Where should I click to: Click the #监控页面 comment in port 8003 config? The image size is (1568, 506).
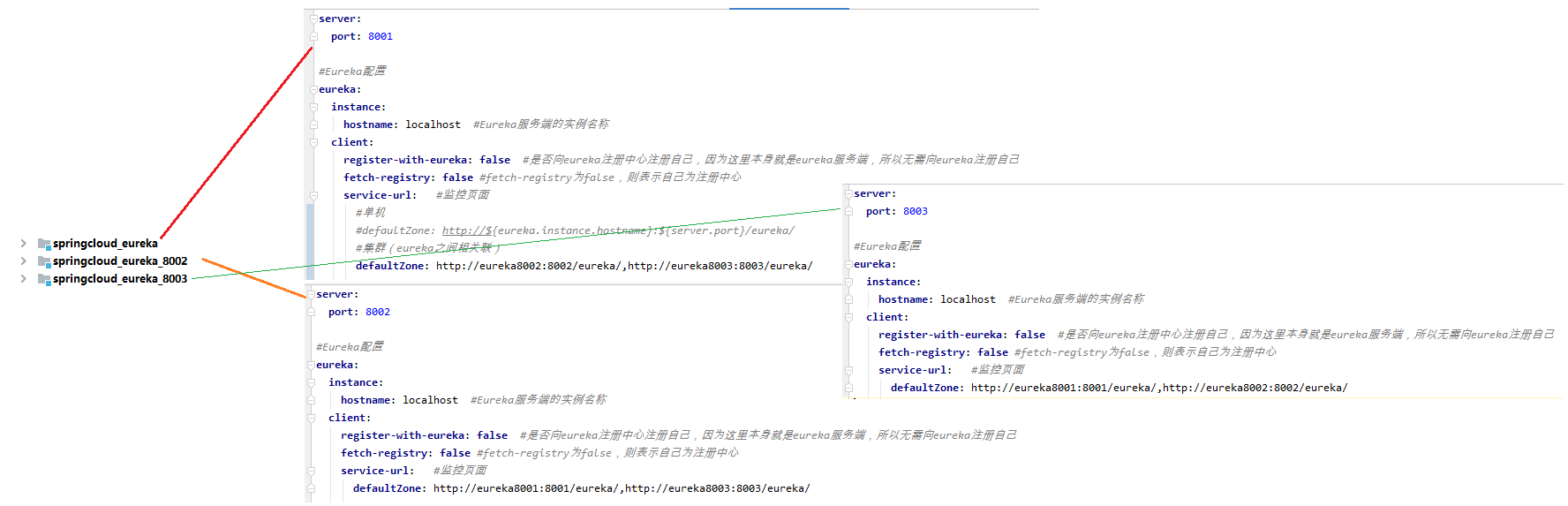click(x=998, y=370)
